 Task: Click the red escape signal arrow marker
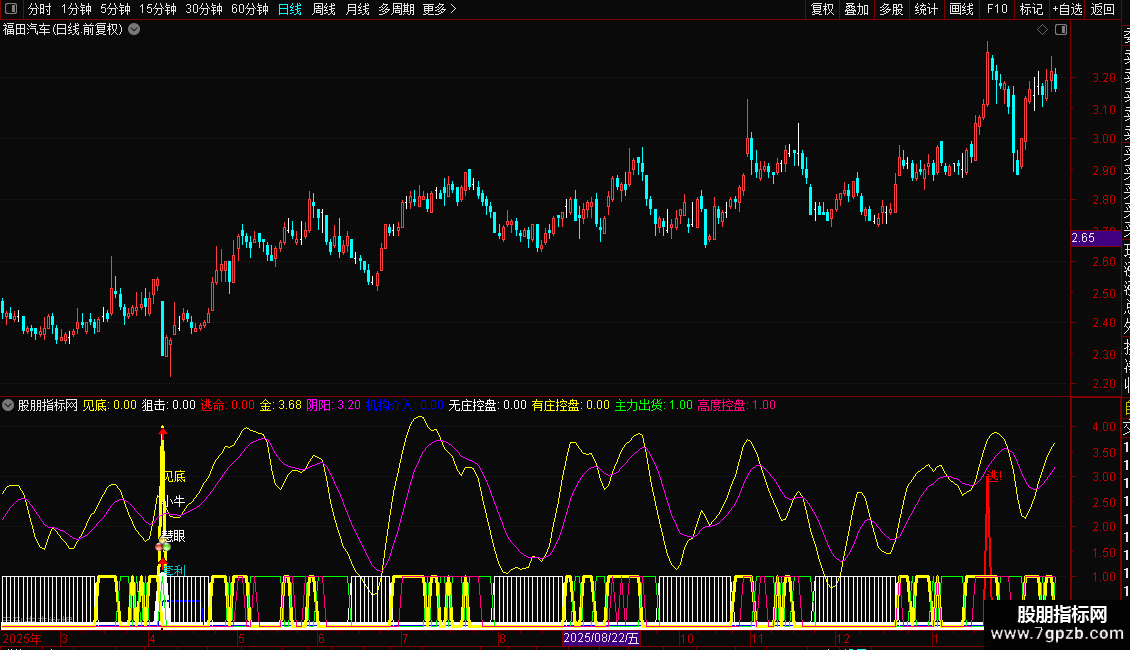coord(993,476)
